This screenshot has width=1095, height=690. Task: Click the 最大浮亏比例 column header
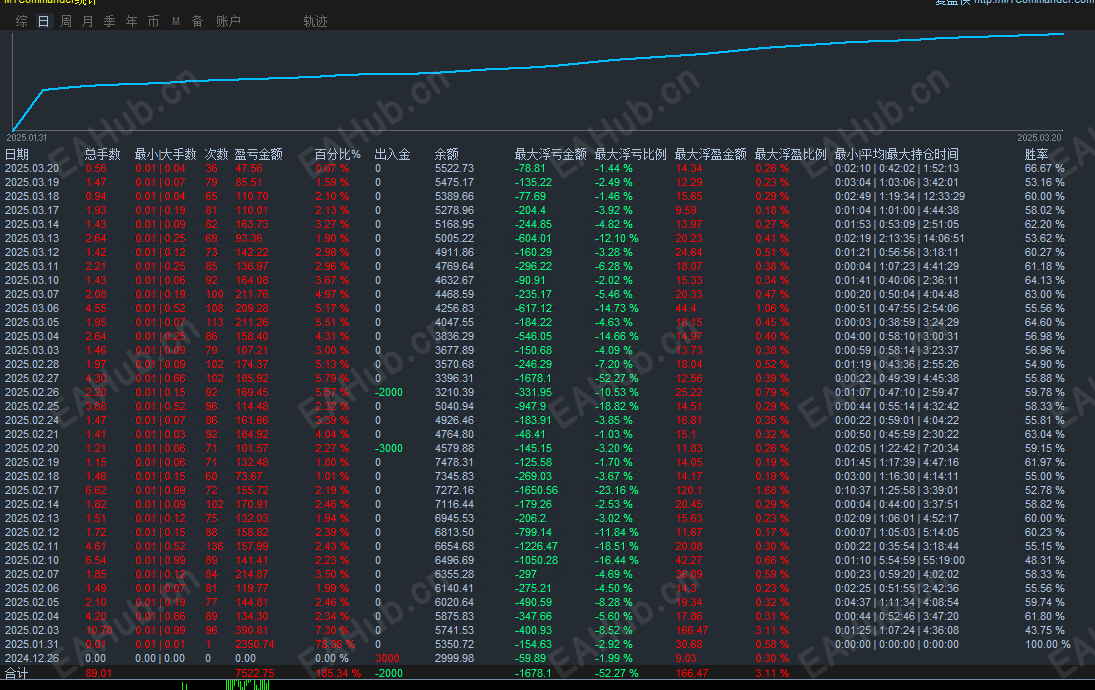631,154
